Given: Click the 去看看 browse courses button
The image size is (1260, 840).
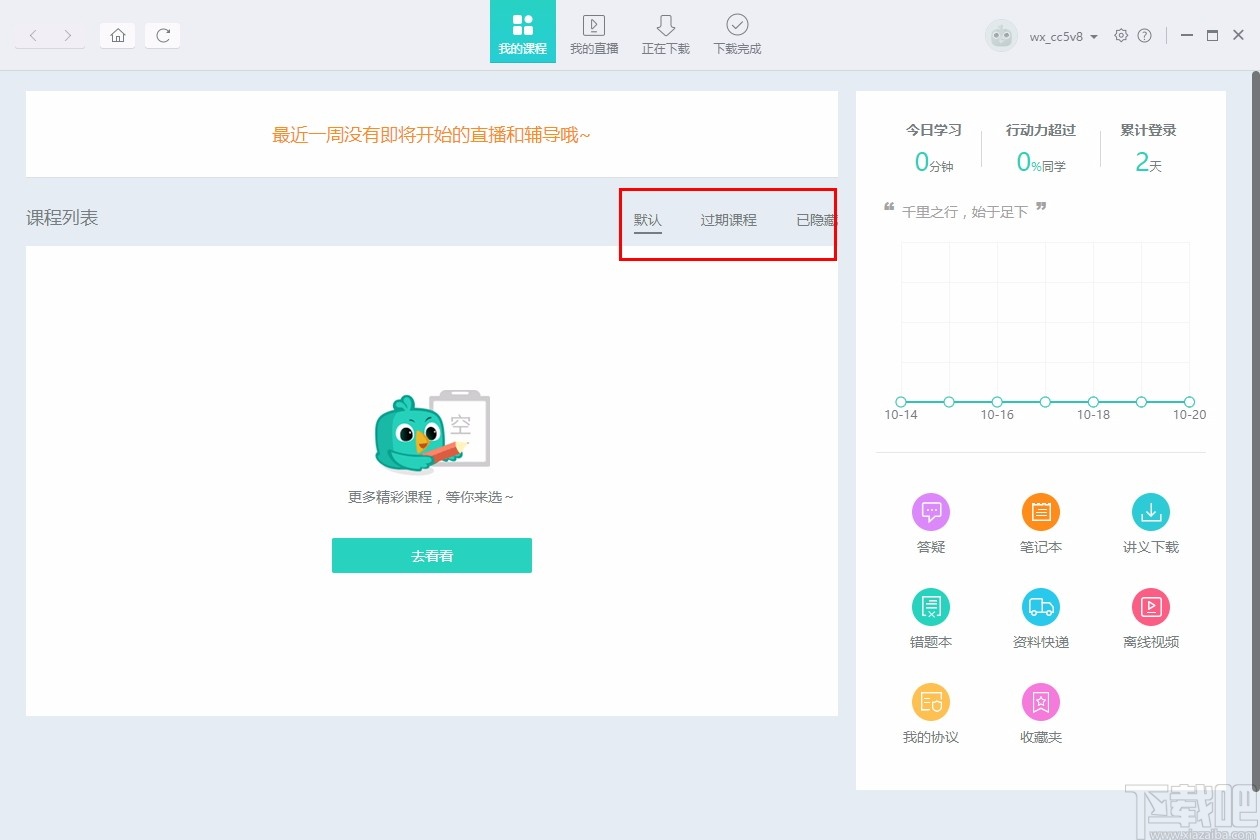Looking at the screenshot, I should click(431, 555).
